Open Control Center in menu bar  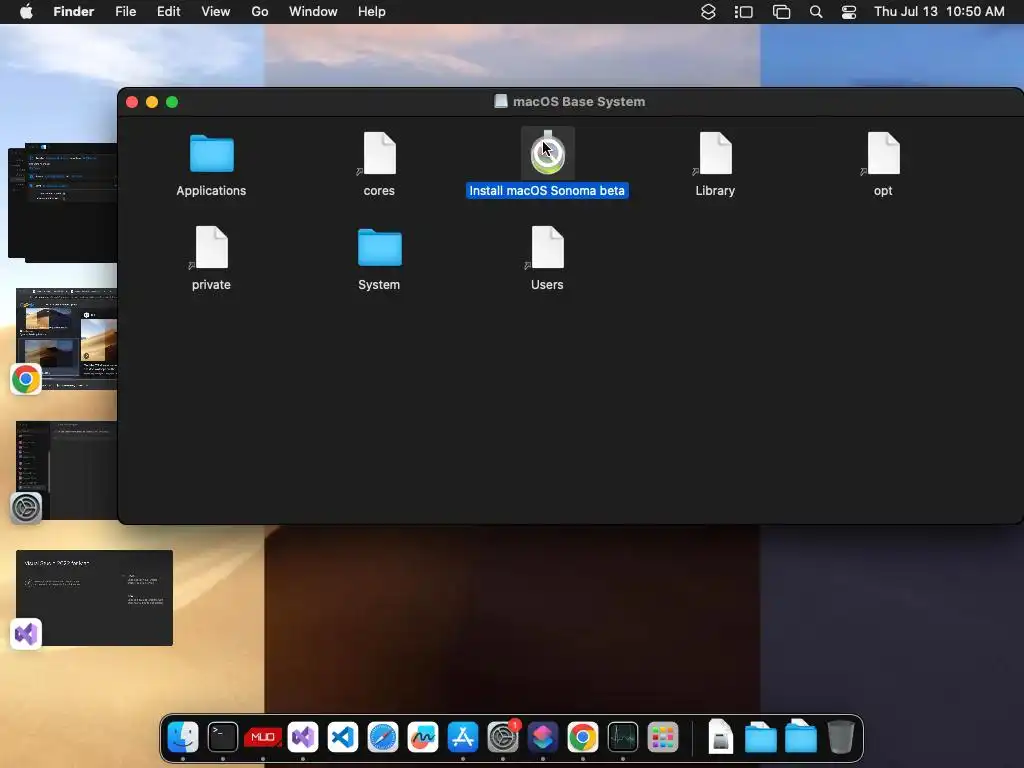click(x=849, y=12)
